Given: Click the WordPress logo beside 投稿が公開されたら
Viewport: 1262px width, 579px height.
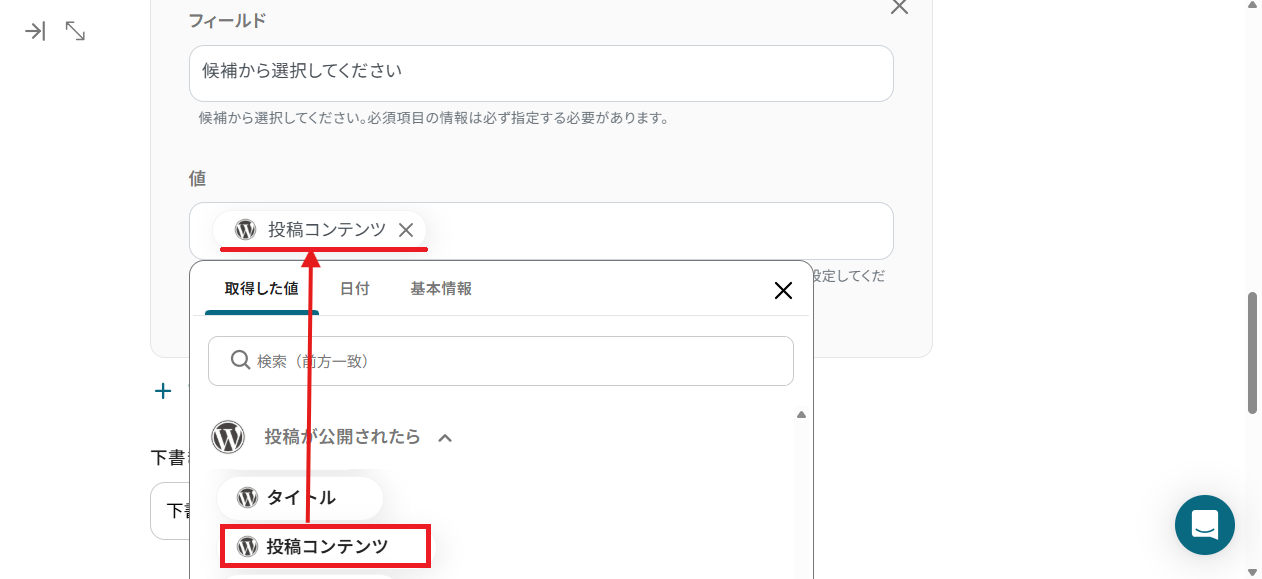Looking at the screenshot, I should [228, 437].
